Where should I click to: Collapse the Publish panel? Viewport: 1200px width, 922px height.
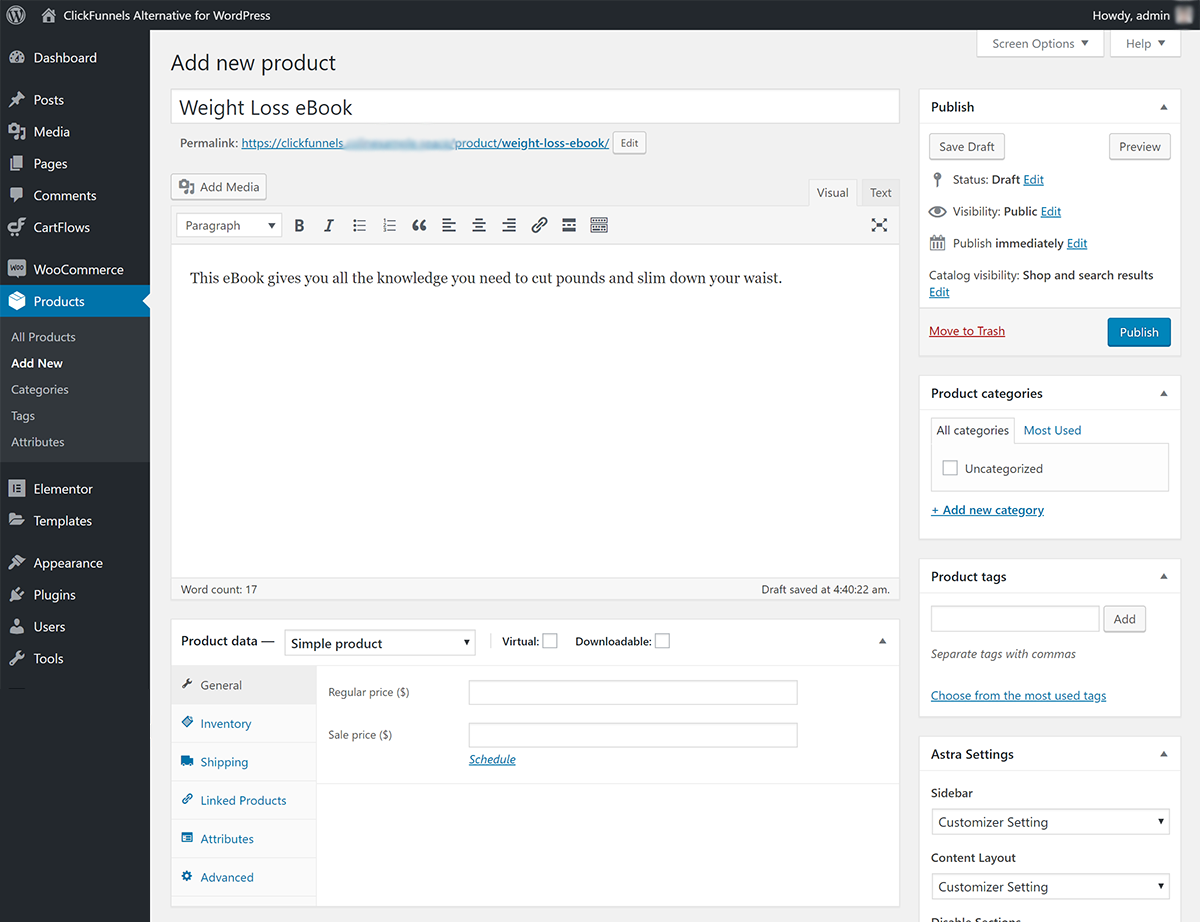coord(1163,107)
